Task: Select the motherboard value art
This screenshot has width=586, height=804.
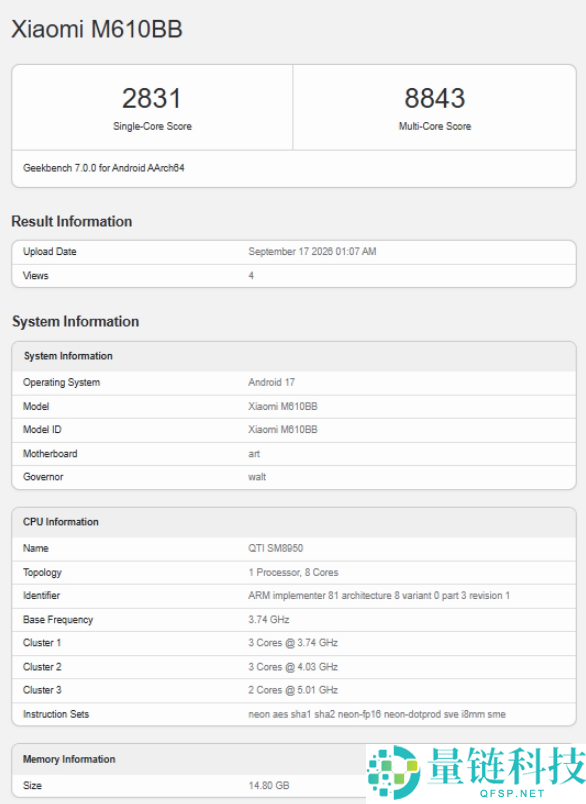Action: 254,453
